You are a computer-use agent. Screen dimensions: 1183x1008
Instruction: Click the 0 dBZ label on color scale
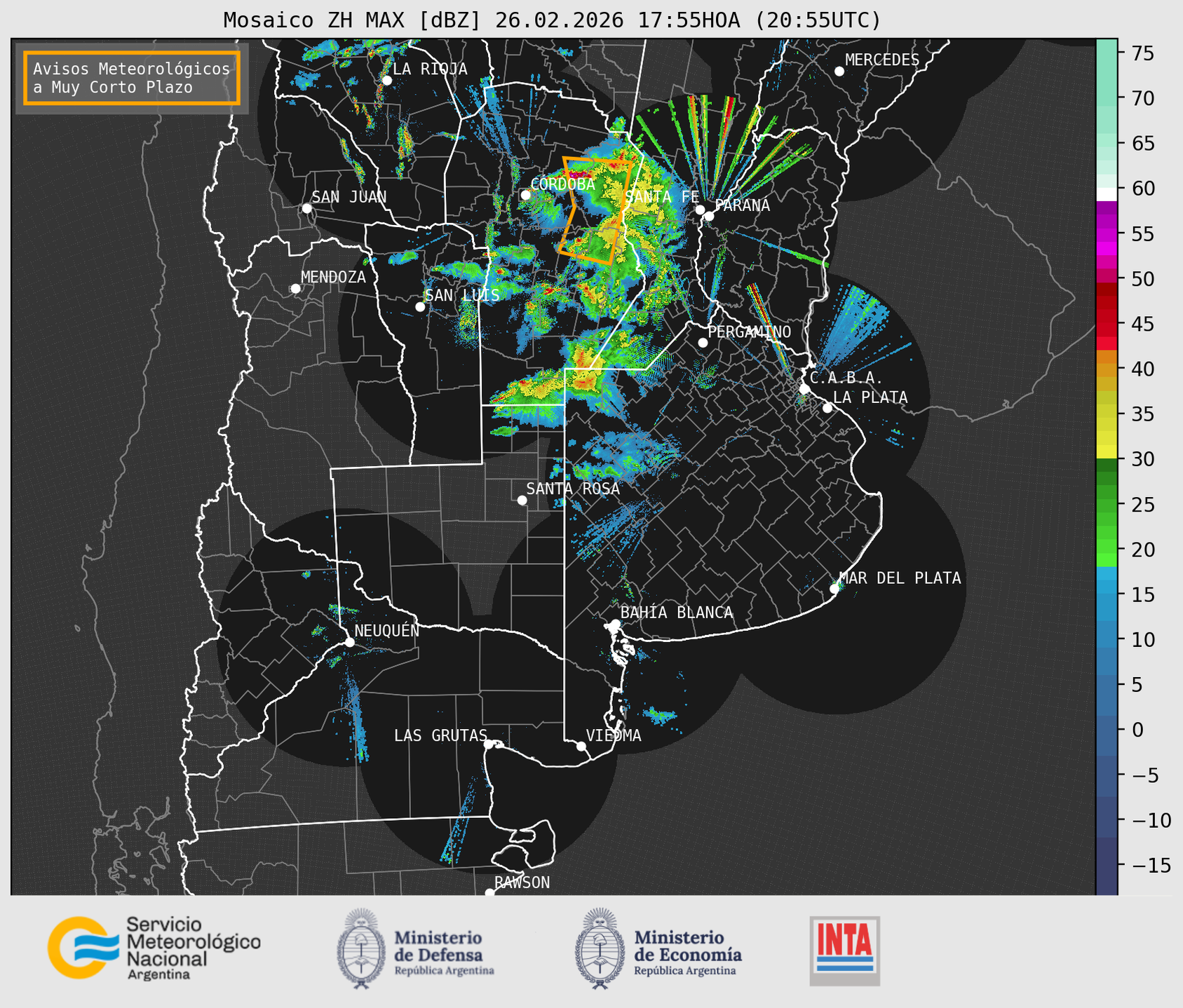click(1137, 730)
